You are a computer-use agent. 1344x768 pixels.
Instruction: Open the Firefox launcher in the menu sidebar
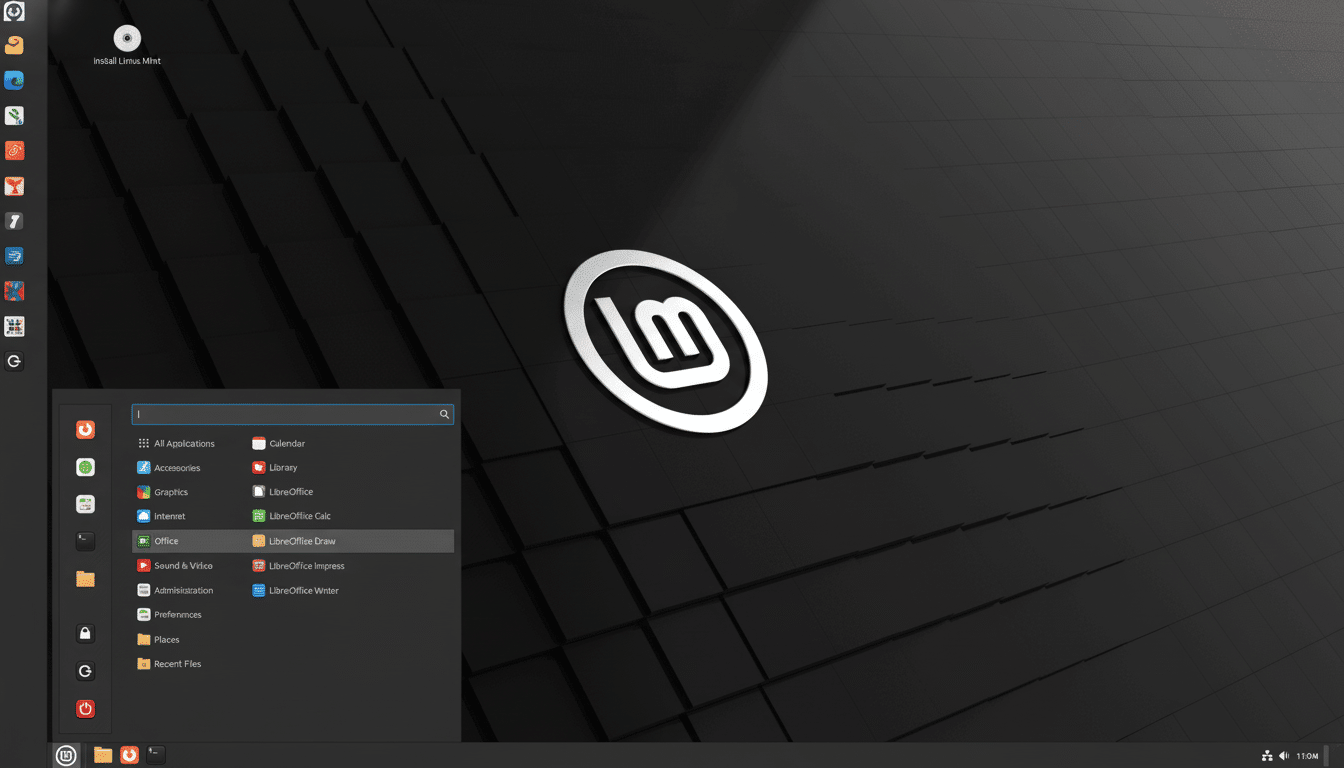click(85, 428)
